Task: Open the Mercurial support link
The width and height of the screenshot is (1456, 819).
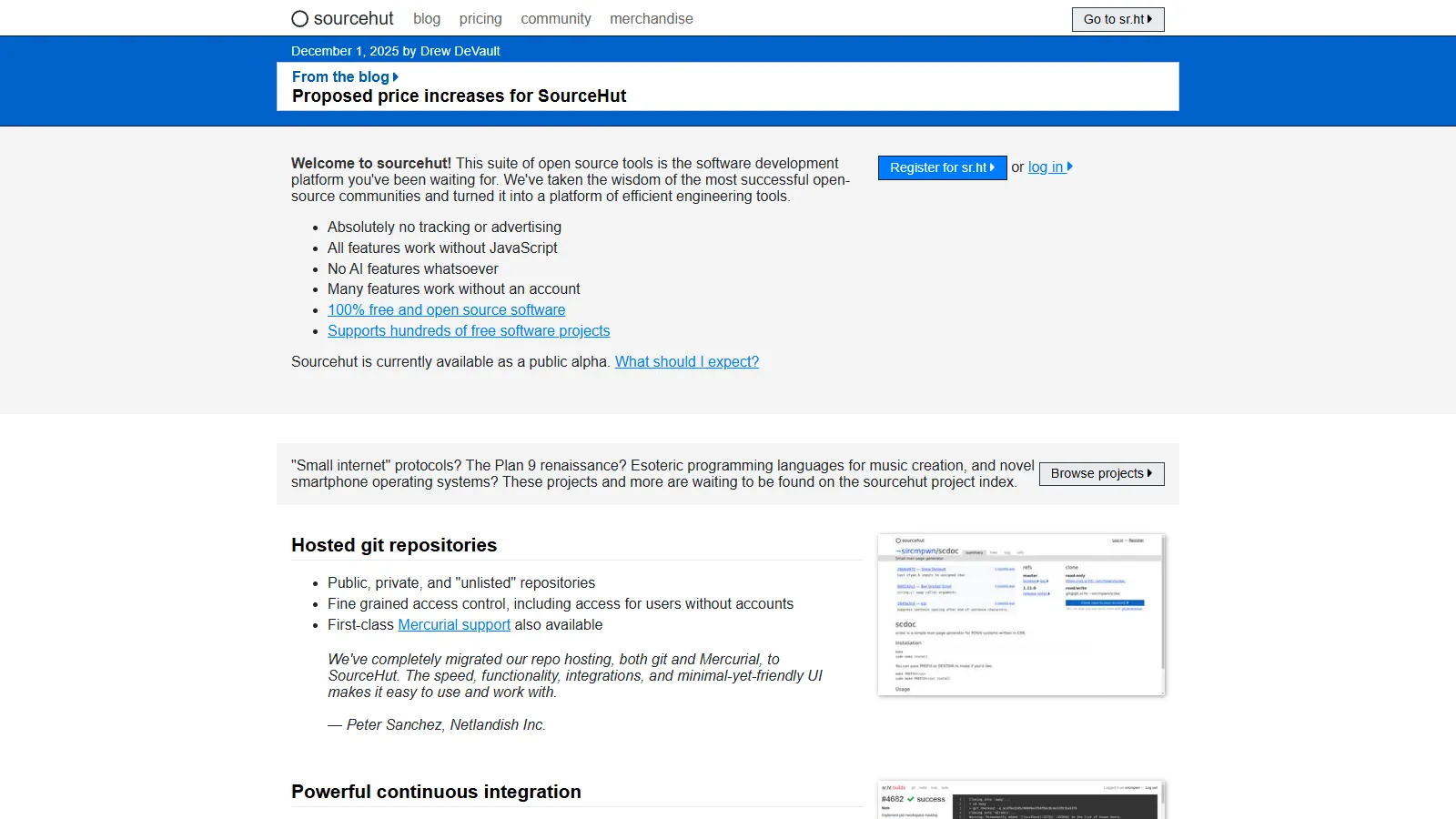Action: tap(453, 624)
